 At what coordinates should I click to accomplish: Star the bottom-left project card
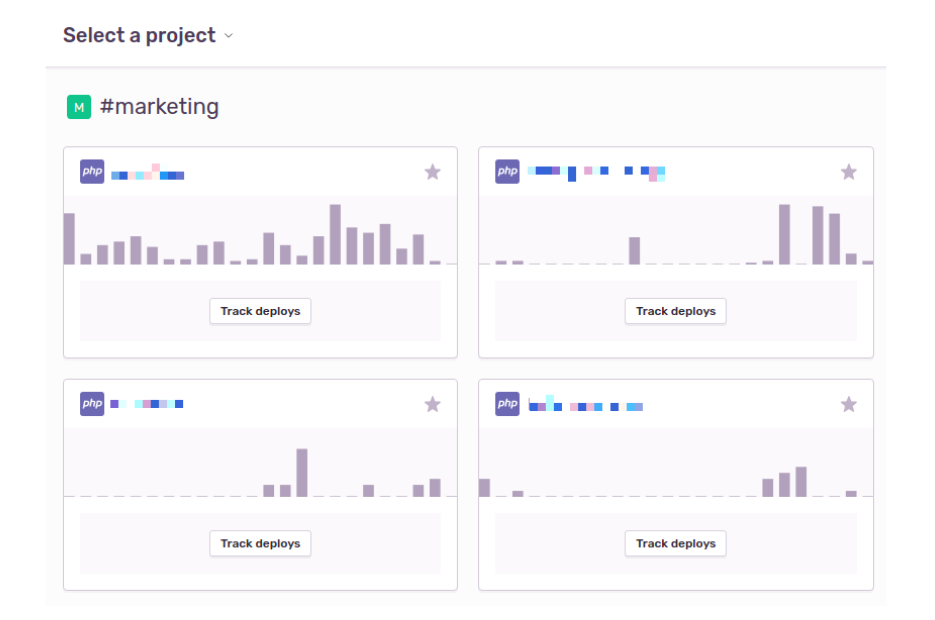432,404
